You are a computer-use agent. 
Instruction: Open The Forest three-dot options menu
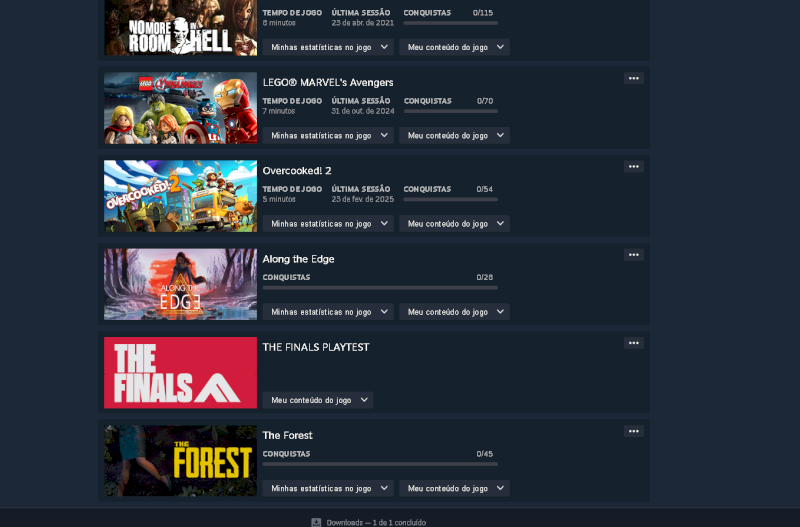[634, 432]
